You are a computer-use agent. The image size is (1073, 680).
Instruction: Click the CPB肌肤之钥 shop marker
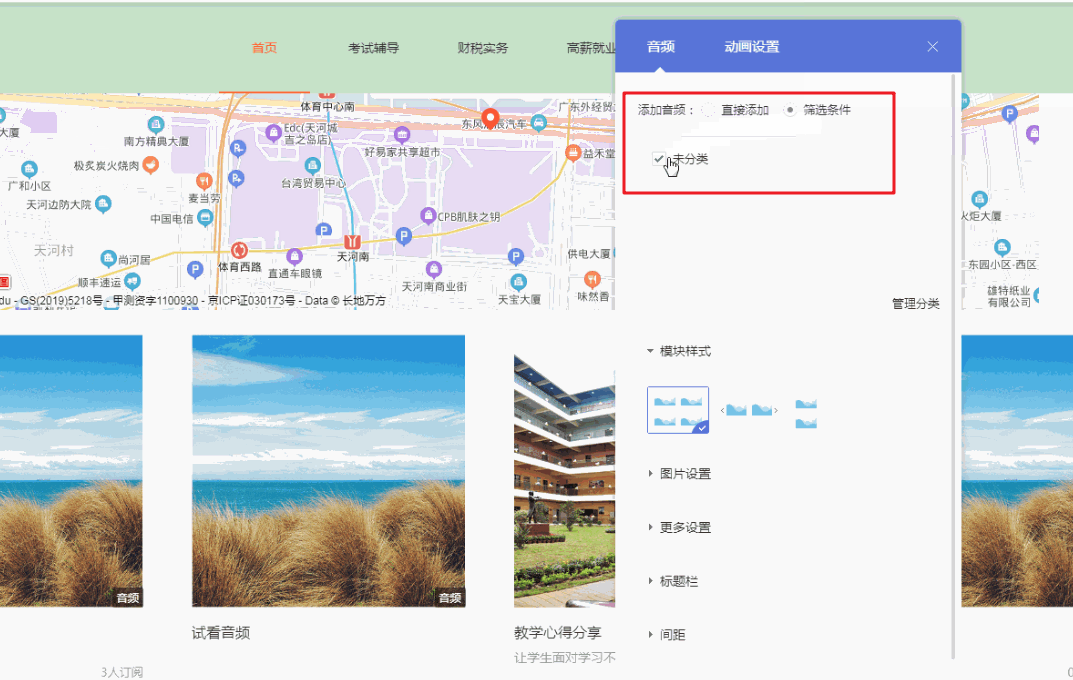click(x=428, y=215)
